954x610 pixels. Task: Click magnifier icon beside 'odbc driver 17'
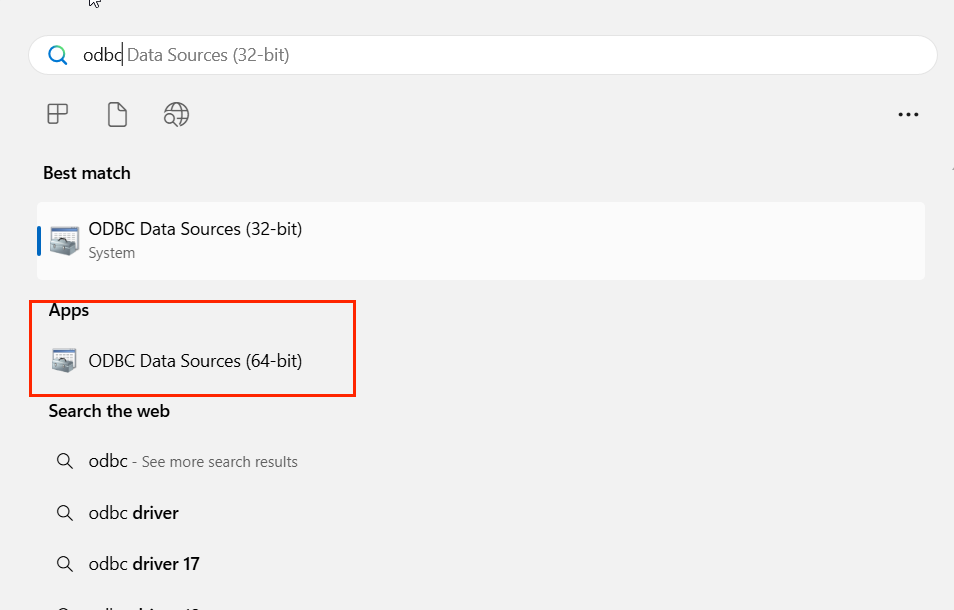64,564
